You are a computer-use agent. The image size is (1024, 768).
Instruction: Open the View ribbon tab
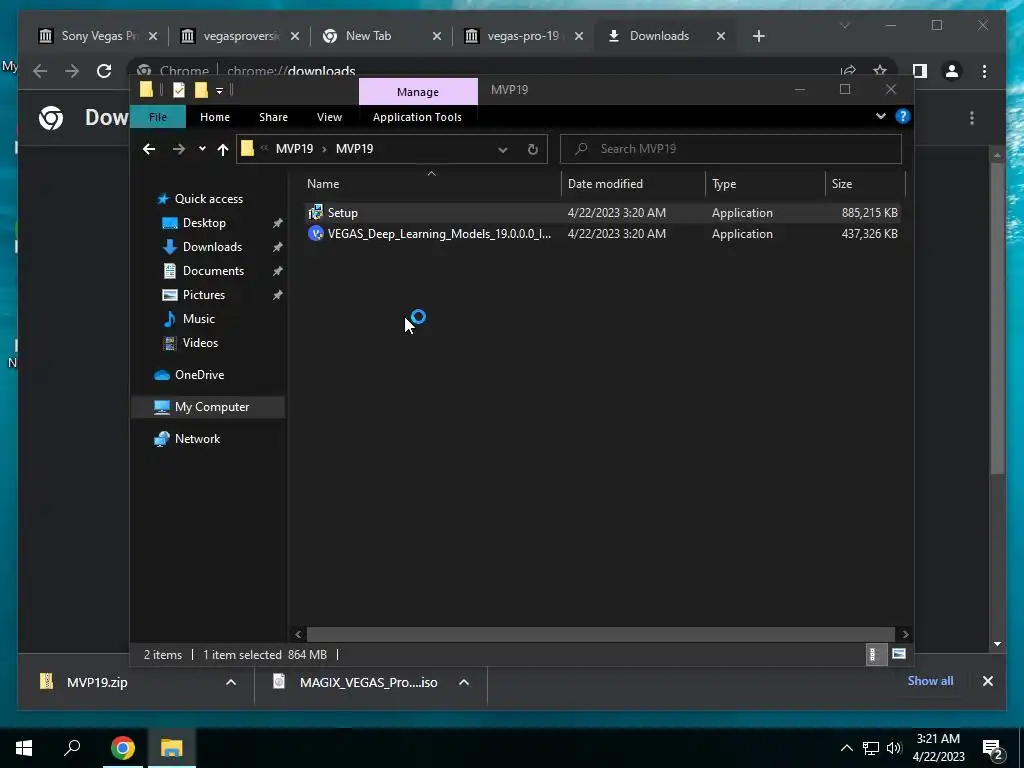point(329,117)
